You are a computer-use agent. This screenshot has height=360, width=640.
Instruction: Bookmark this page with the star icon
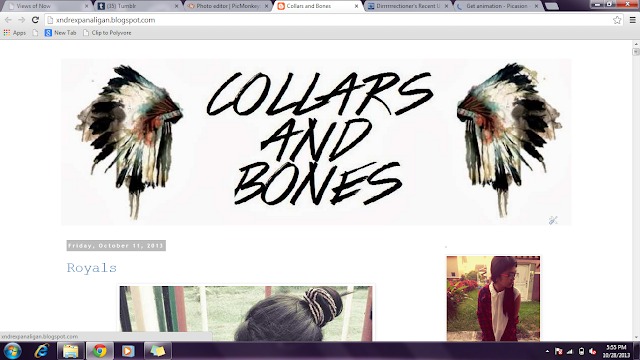[x=617, y=20]
